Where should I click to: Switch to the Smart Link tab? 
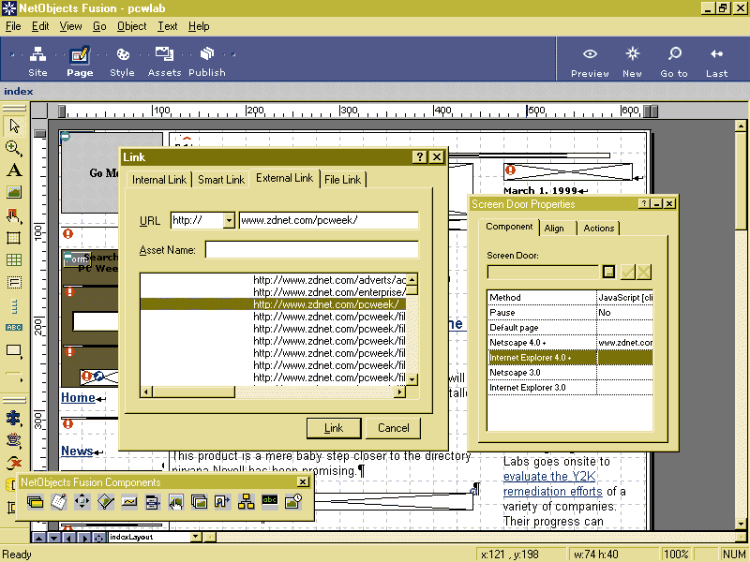tap(221, 180)
